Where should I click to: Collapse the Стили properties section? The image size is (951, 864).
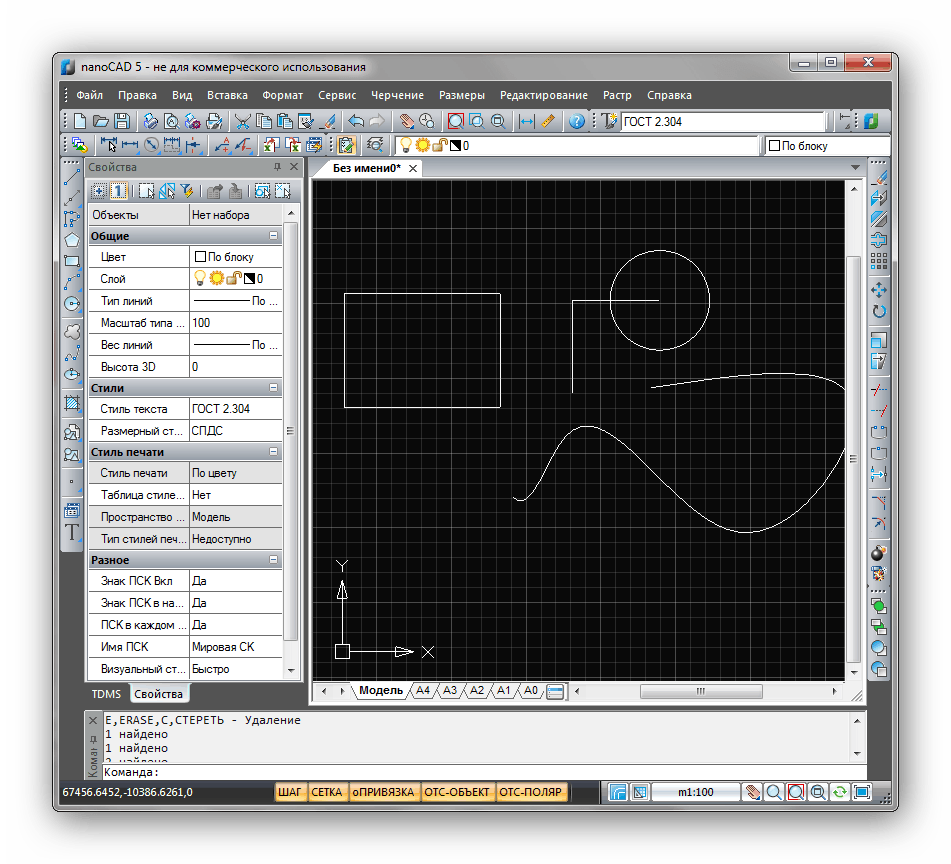(x=273, y=388)
